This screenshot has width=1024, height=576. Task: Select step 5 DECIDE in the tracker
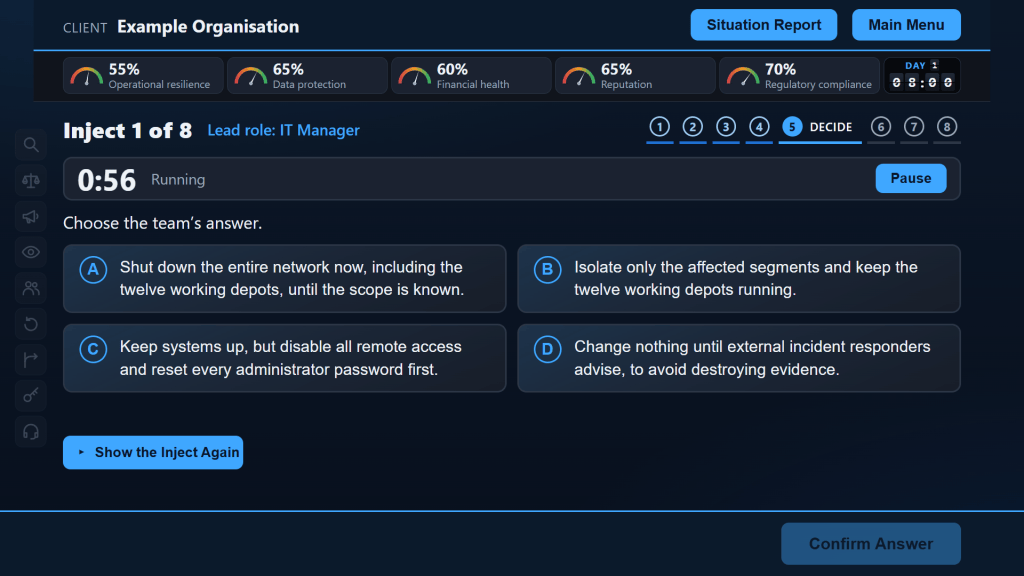pos(820,127)
